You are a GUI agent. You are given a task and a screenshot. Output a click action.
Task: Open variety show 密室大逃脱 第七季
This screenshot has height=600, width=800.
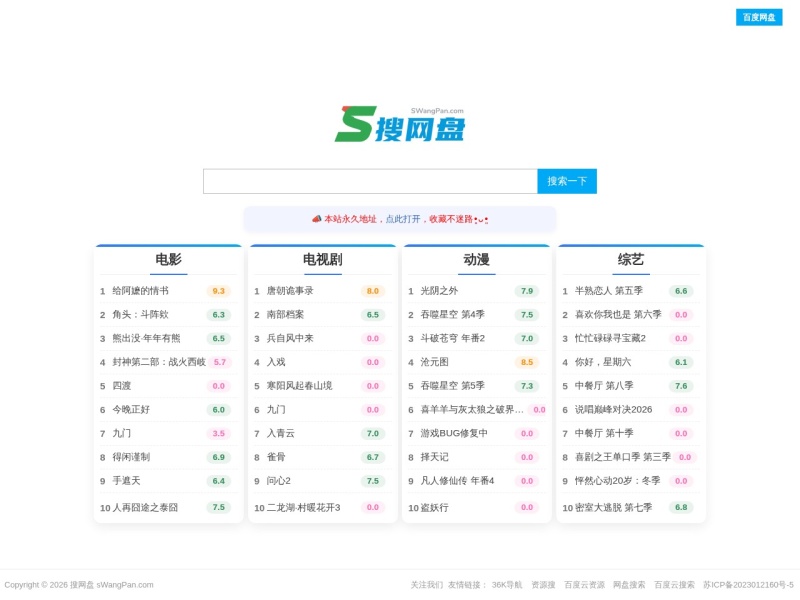[x=613, y=508]
